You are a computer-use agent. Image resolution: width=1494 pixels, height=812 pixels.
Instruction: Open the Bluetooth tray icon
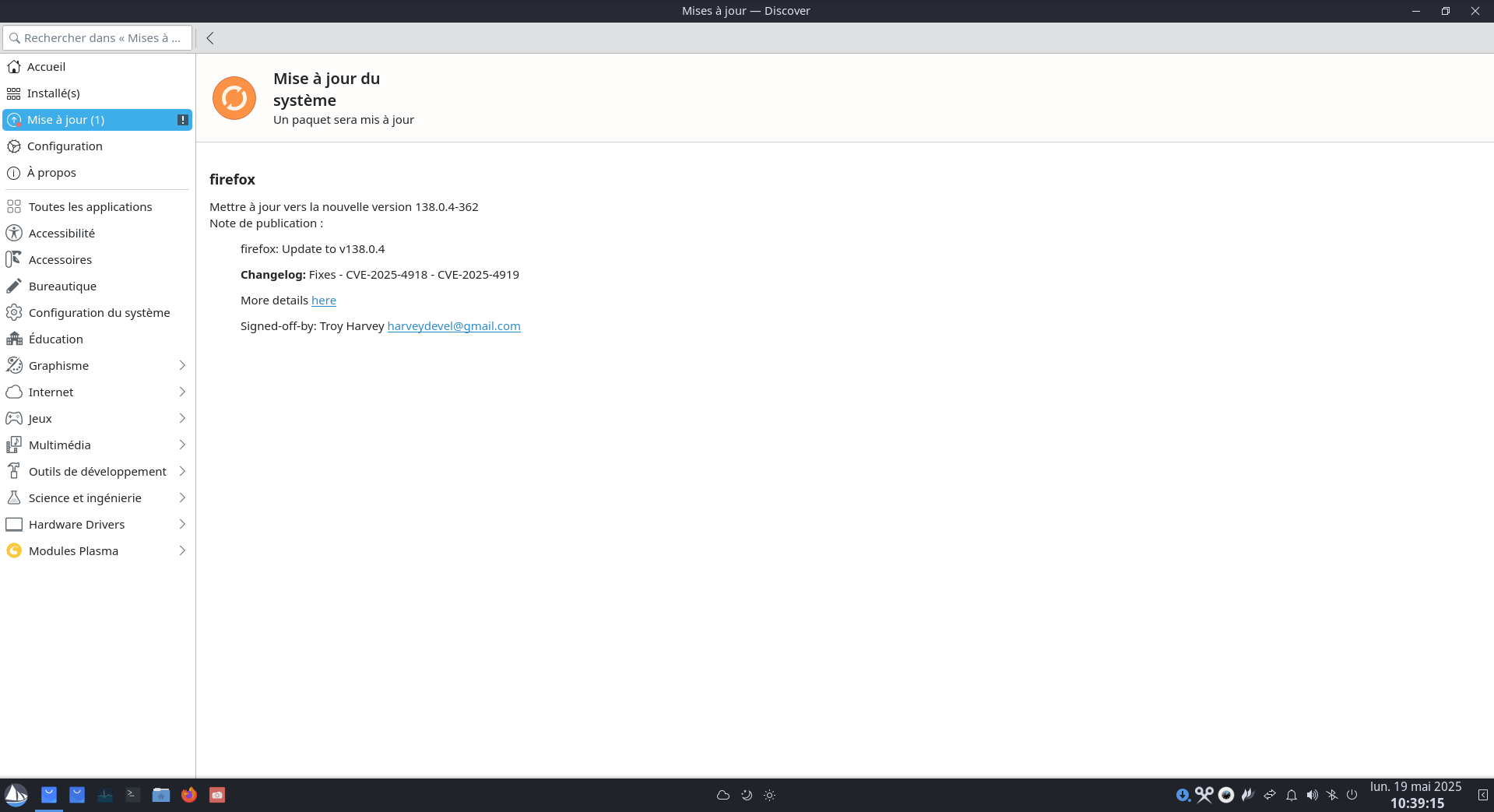[1332, 795]
